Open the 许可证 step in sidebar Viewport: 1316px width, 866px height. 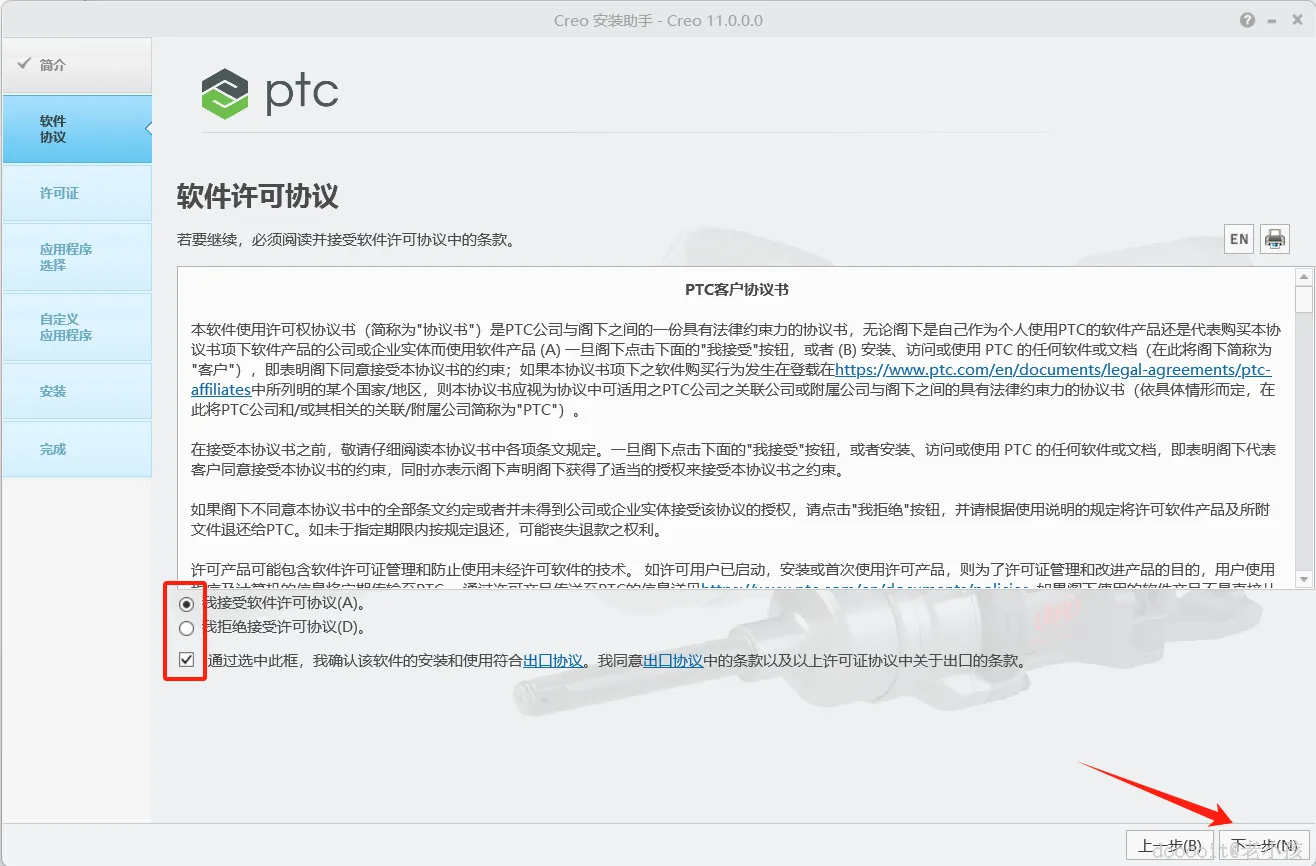(x=76, y=193)
